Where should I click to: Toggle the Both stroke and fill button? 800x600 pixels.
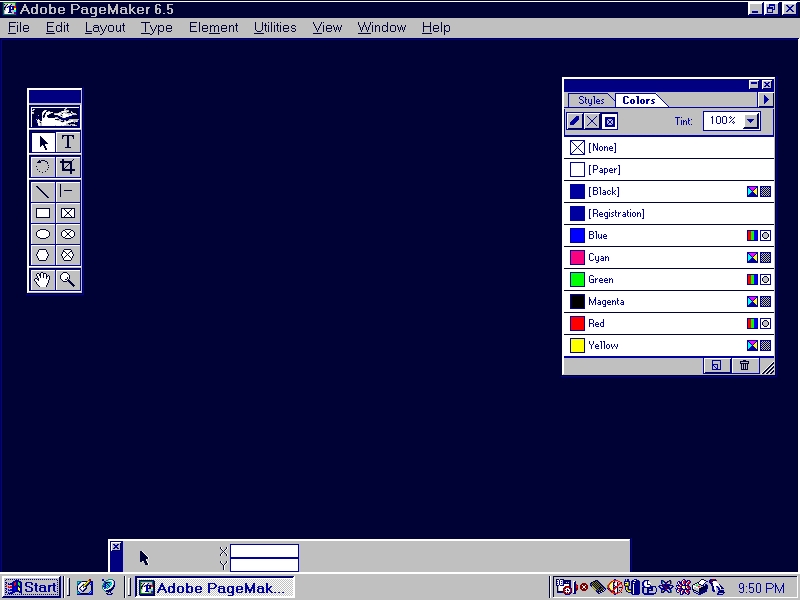[610, 121]
